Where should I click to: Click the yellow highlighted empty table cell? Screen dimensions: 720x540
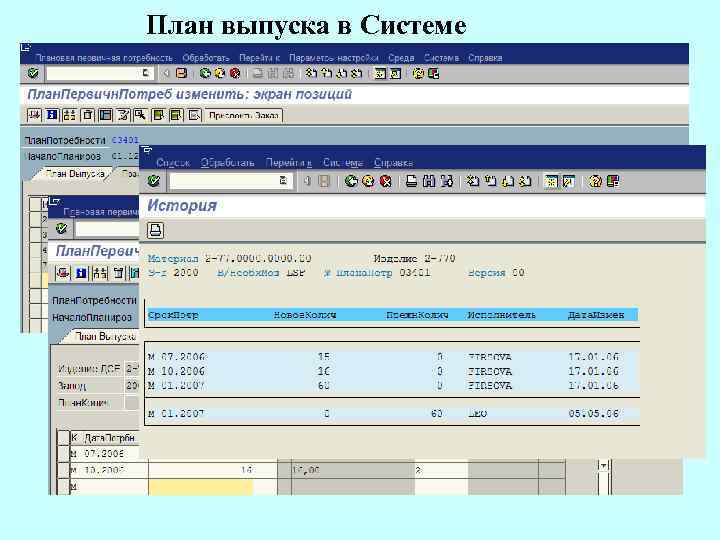tap(200, 487)
